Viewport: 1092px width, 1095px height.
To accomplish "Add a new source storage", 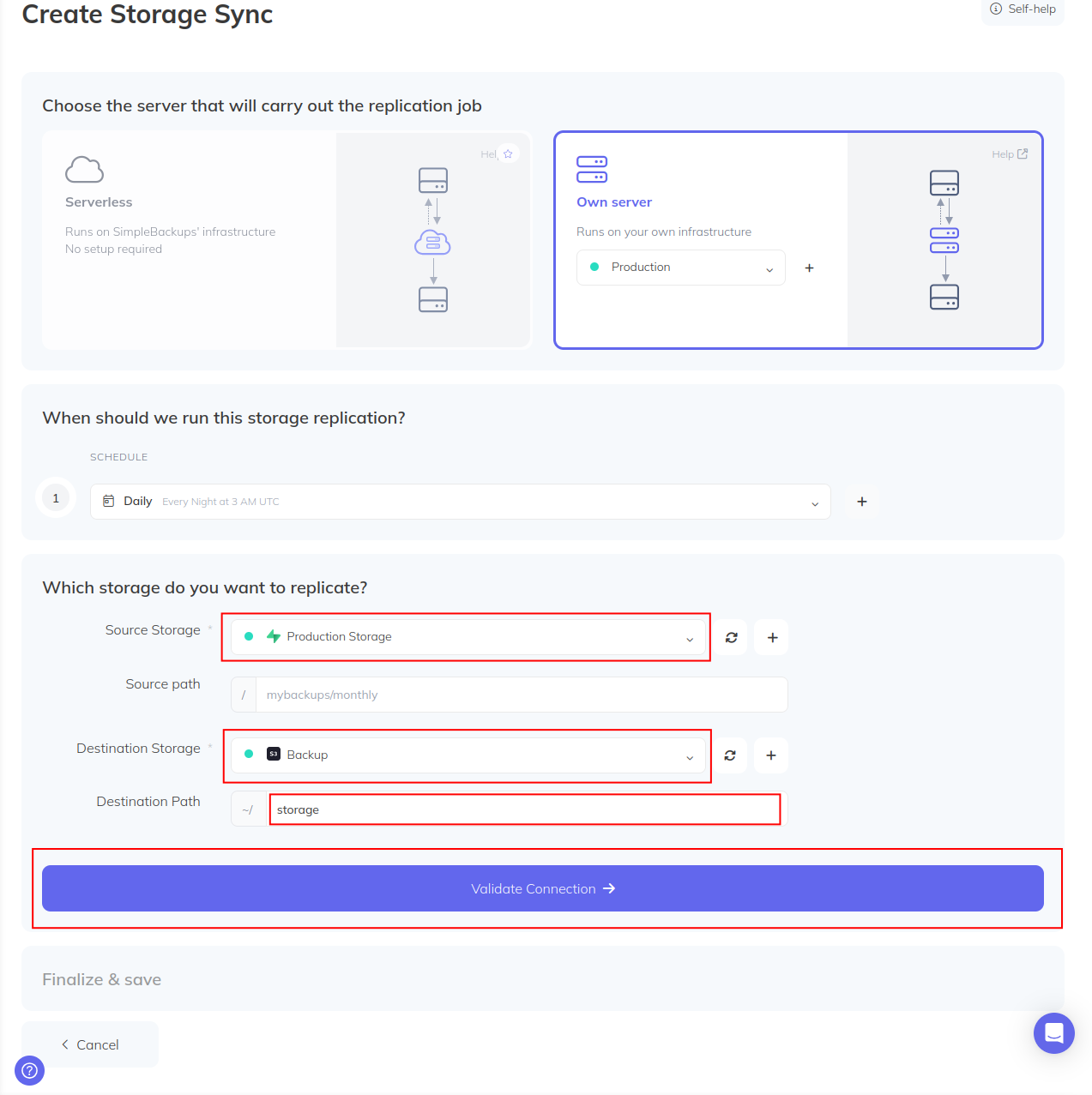I will [x=772, y=637].
